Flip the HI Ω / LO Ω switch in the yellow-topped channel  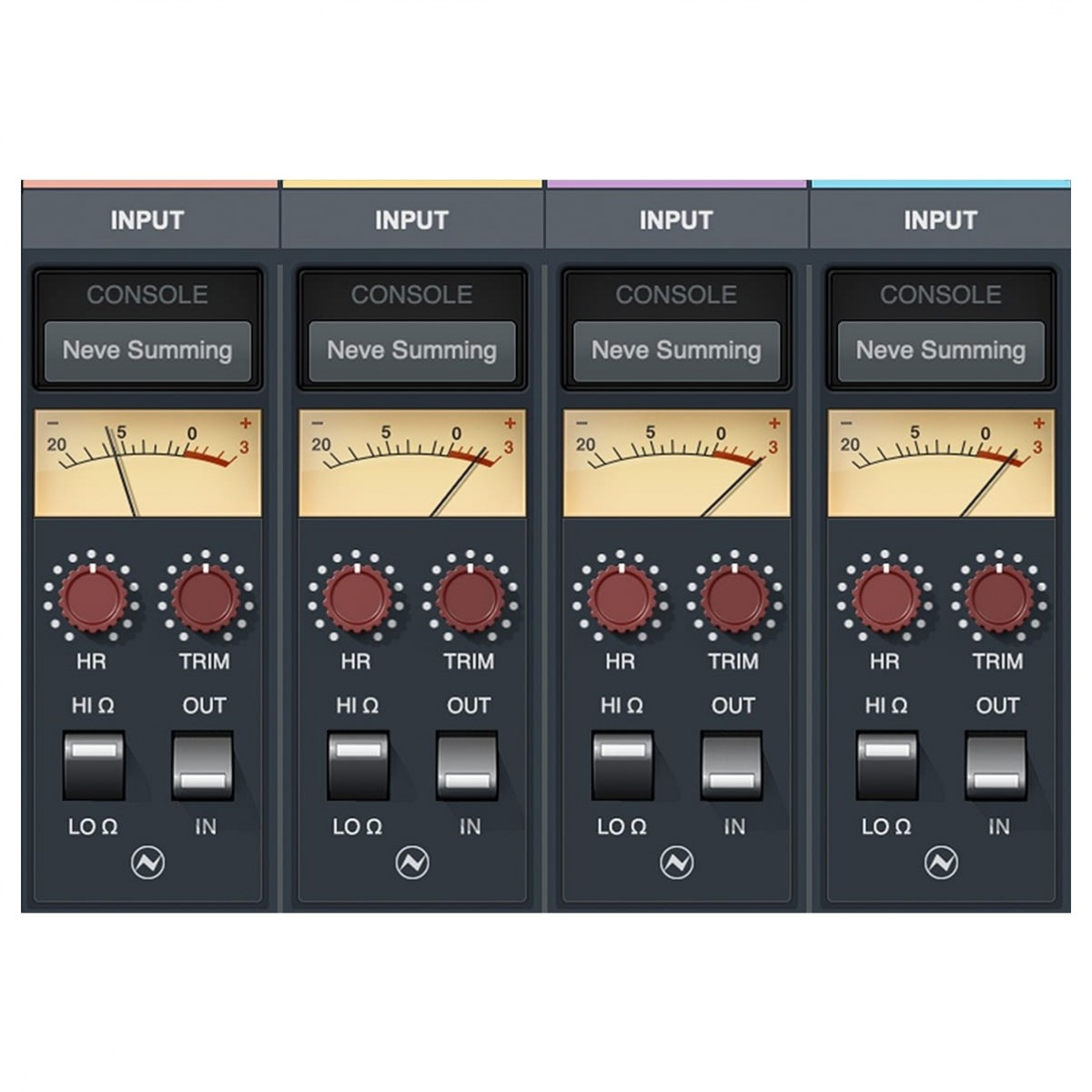pos(358,766)
